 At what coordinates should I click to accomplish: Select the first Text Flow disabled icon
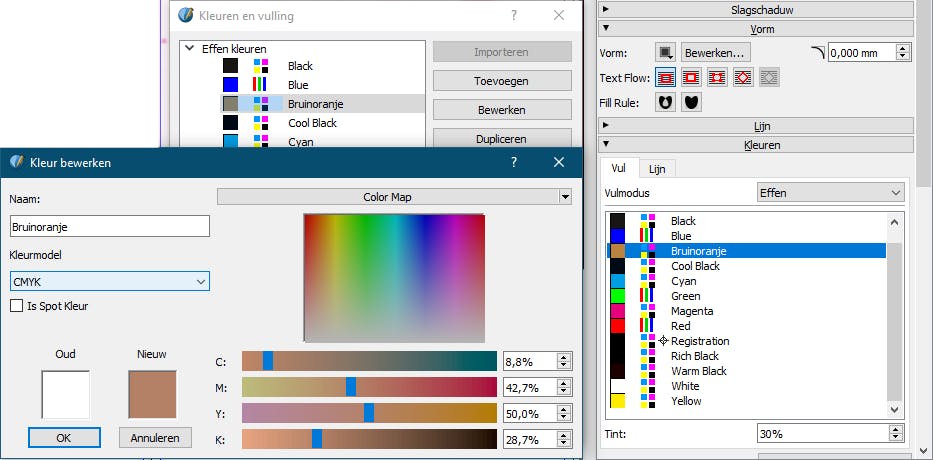(666, 77)
